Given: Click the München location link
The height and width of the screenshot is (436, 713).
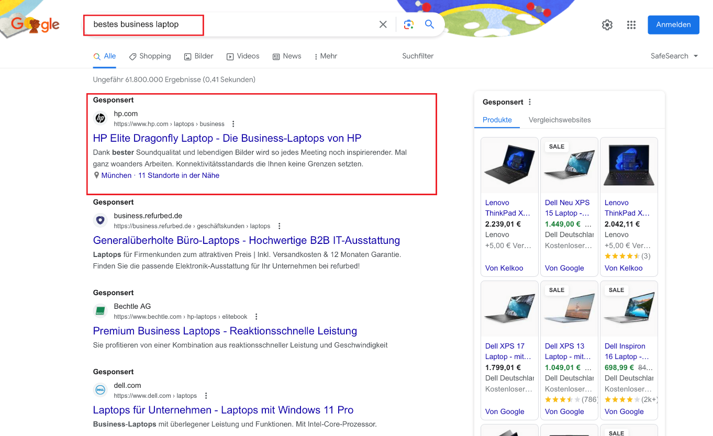Looking at the screenshot, I should pyautogui.click(x=116, y=175).
